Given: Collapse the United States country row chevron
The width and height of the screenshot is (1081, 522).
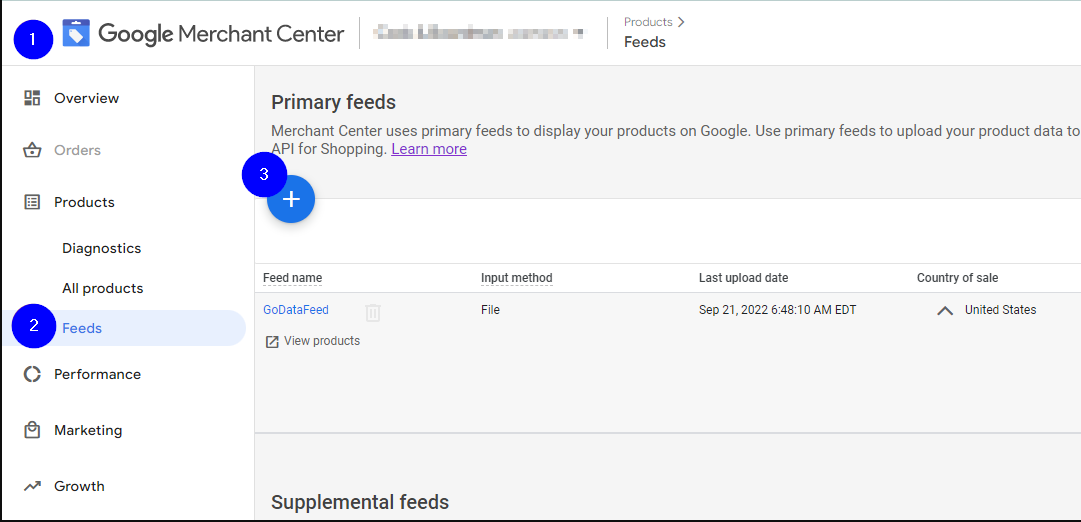Looking at the screenshot, I should coord(944,310).
